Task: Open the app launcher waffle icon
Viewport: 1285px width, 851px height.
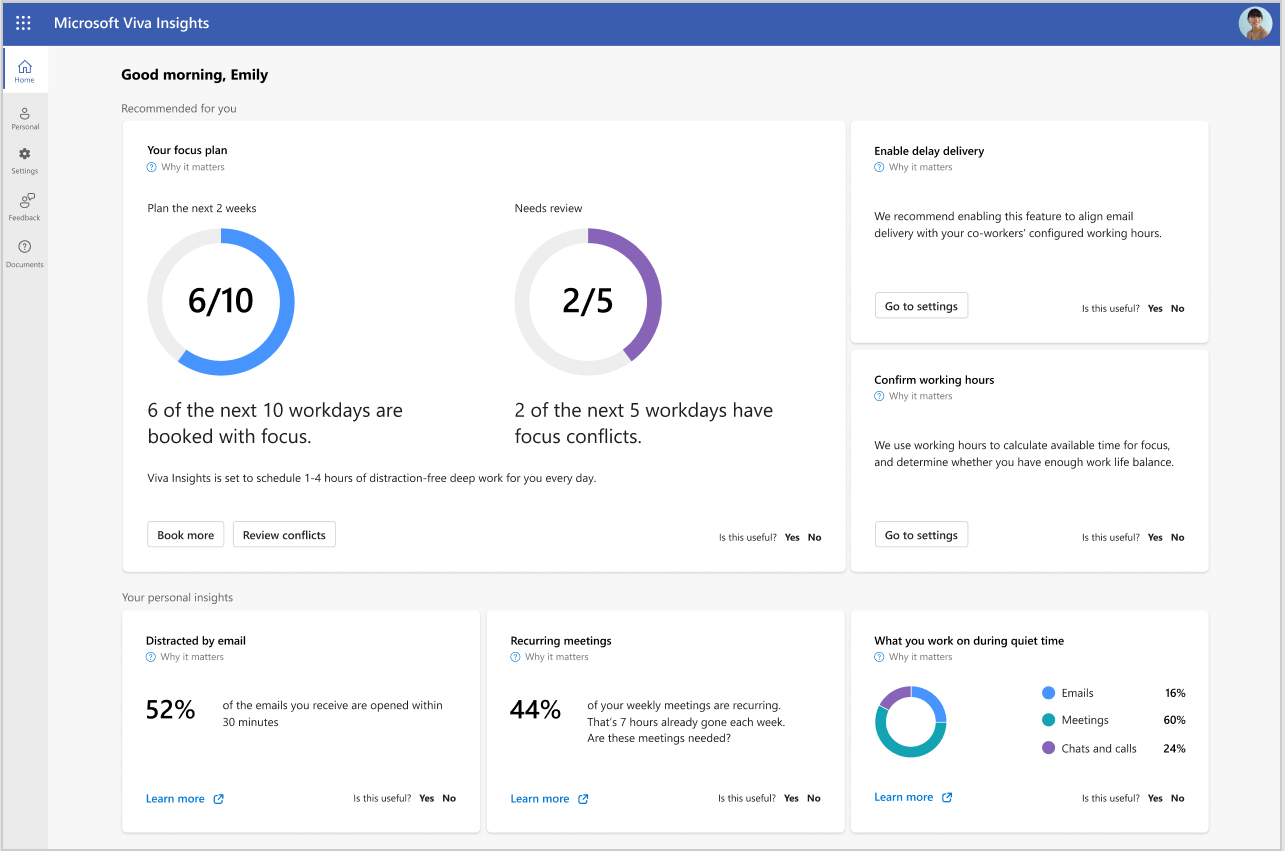Action: [x=23, y=23]
